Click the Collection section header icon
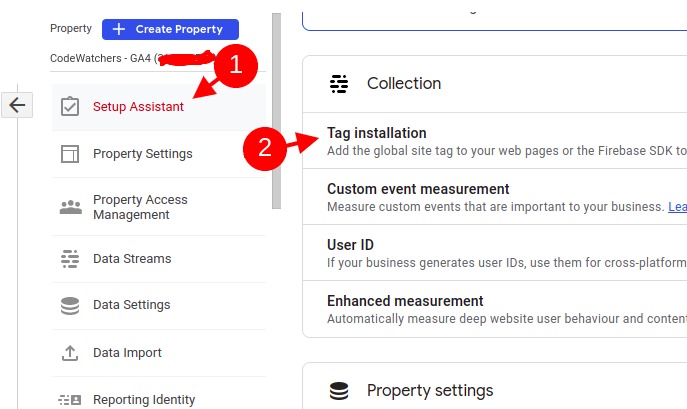Viewport: 687px width, 409px height. [339, 84]
